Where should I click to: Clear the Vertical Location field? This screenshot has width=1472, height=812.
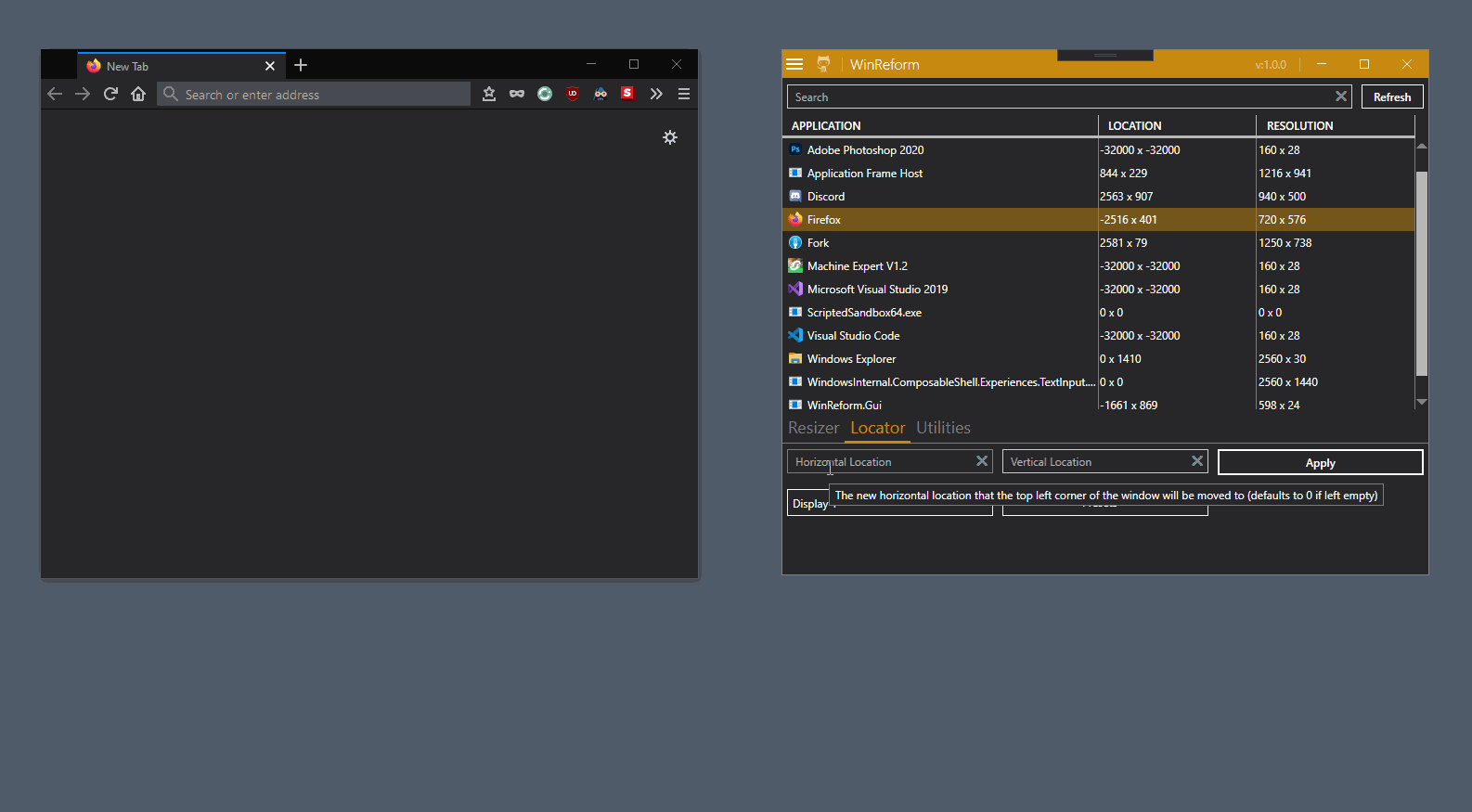coord(1197,461)
